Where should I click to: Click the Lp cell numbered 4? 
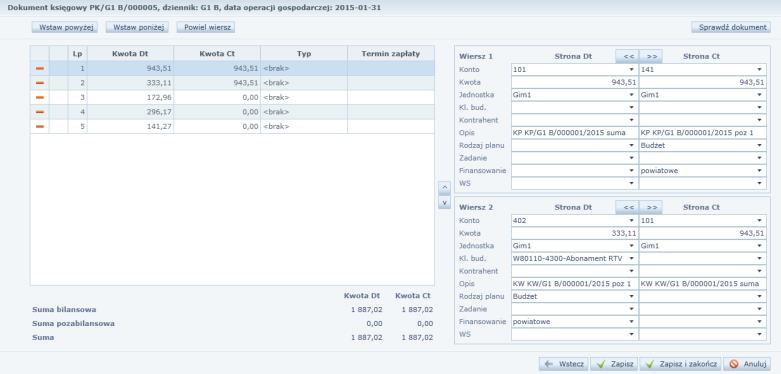(77, 112)
